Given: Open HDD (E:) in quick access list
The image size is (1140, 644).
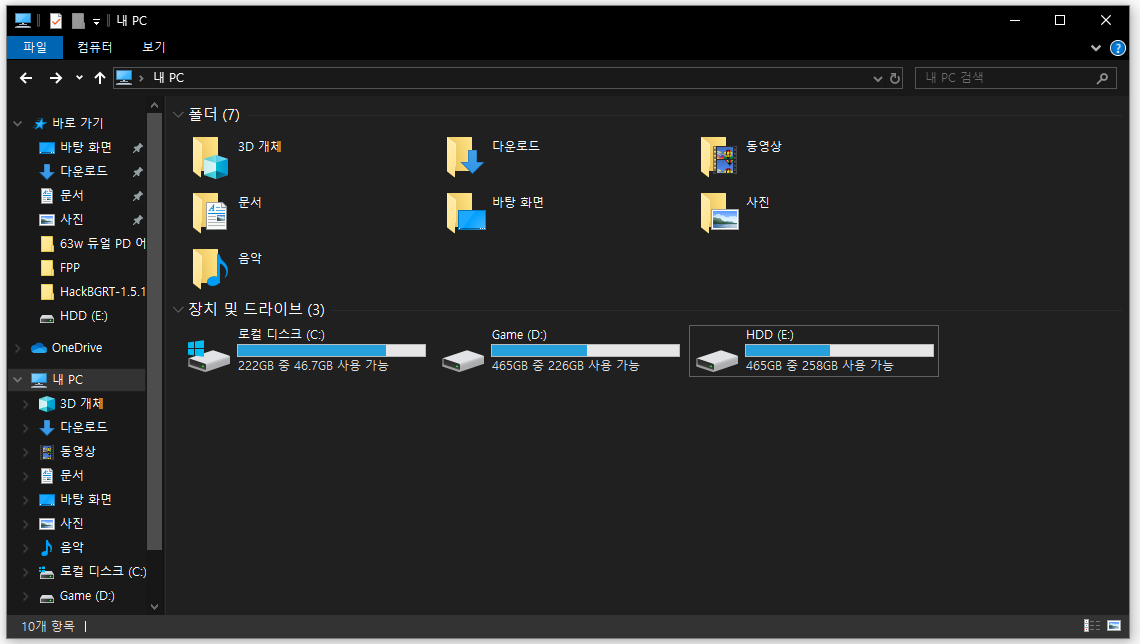Looking at the screenshot, I should [x=84, y=315].
